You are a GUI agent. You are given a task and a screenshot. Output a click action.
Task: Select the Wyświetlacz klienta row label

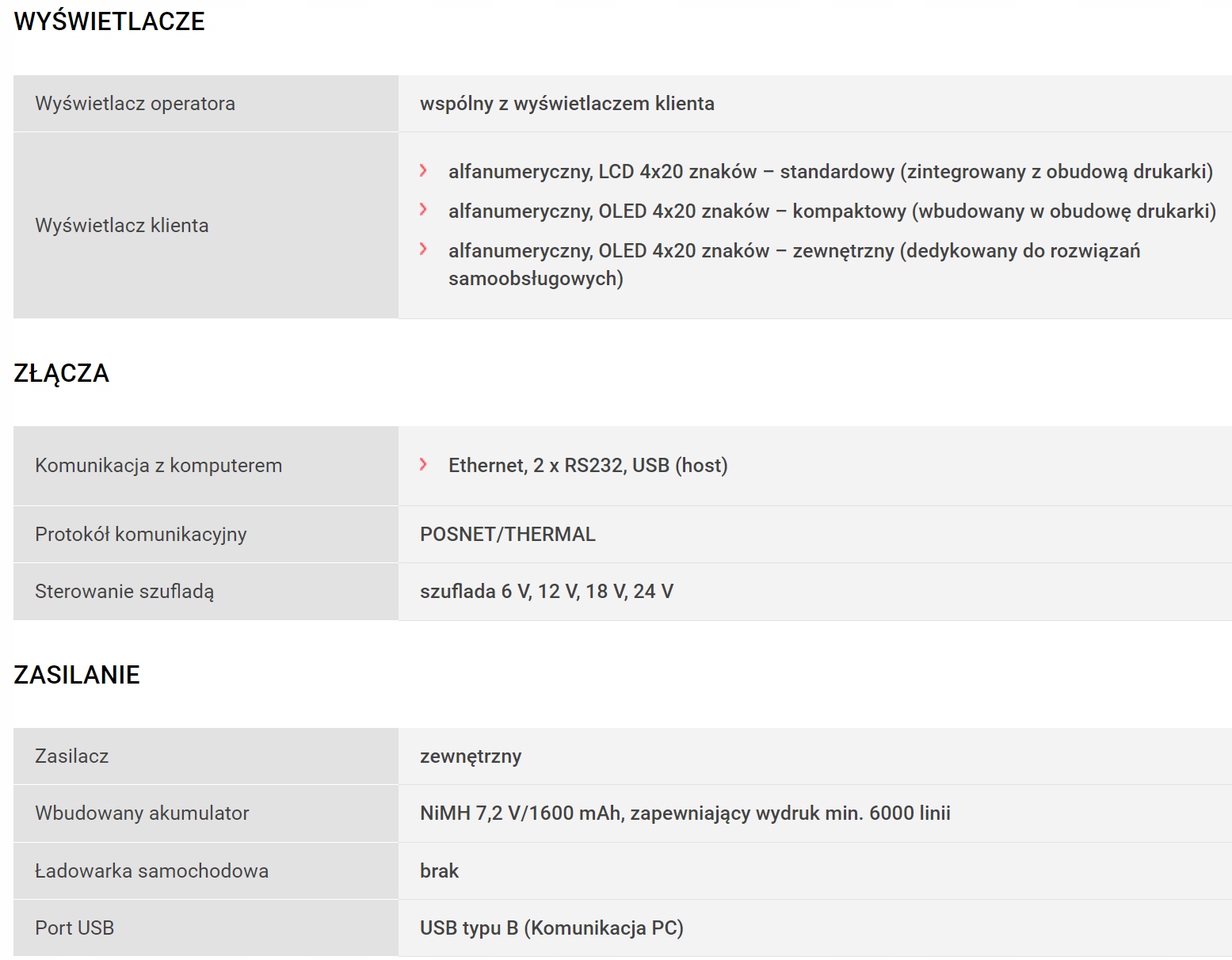(122, 226)
